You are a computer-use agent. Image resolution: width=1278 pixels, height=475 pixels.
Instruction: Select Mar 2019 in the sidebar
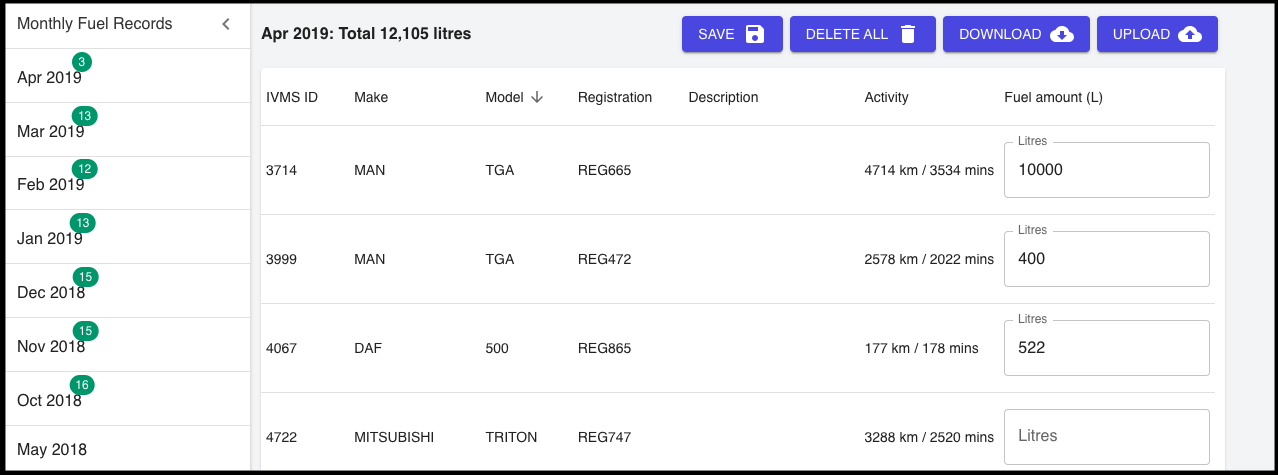51,131
